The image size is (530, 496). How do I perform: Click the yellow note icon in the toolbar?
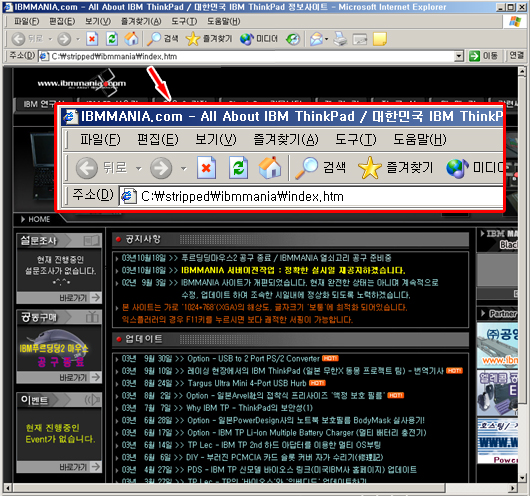pyautogui.click(x=380, y=39)
